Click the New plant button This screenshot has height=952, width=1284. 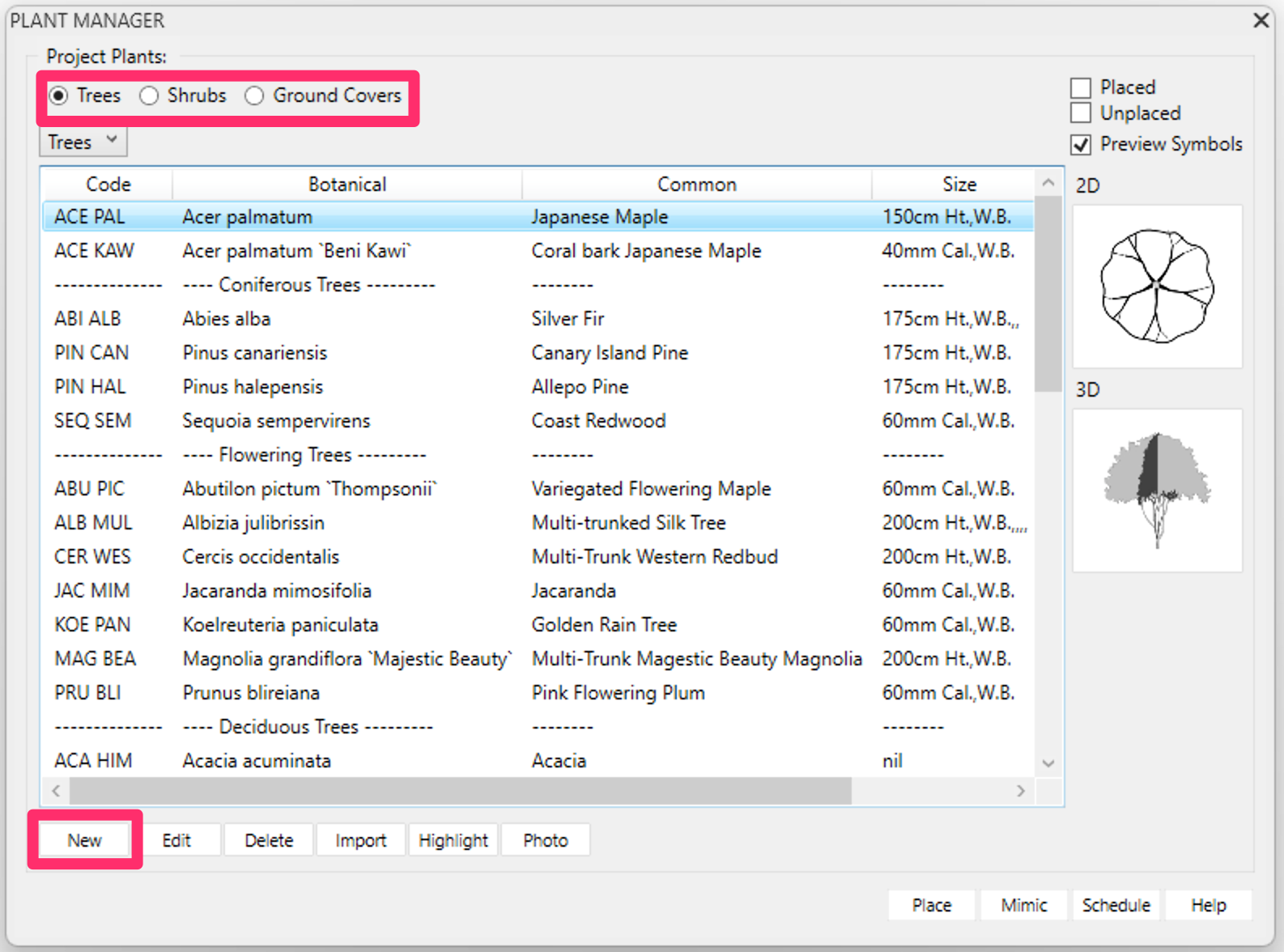click(x=85, y=840)
